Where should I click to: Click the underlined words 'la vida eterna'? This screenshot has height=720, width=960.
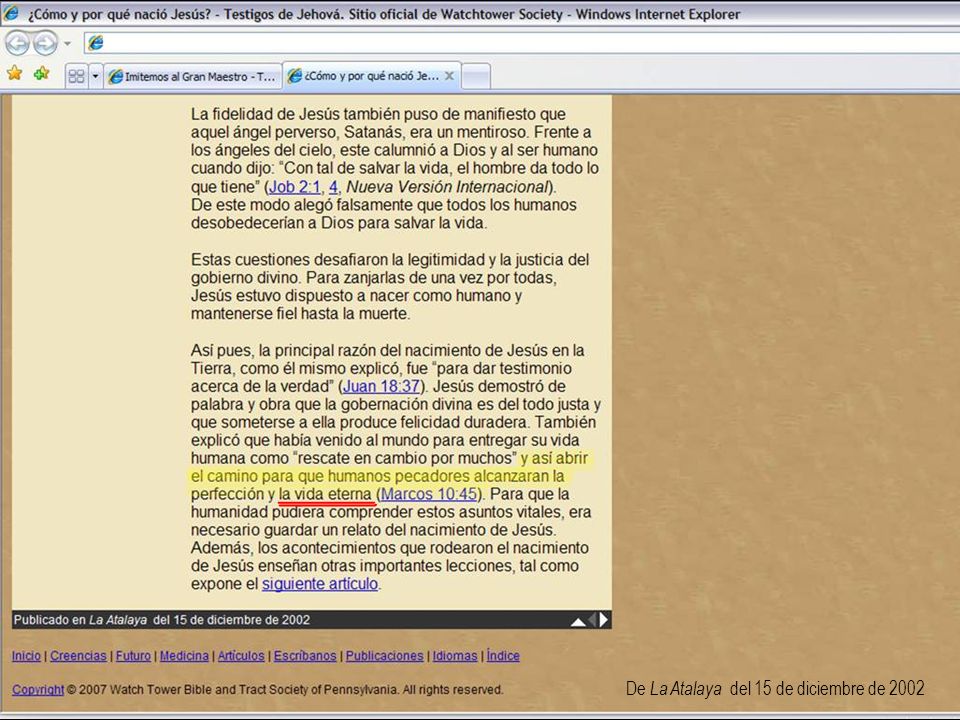325,494
